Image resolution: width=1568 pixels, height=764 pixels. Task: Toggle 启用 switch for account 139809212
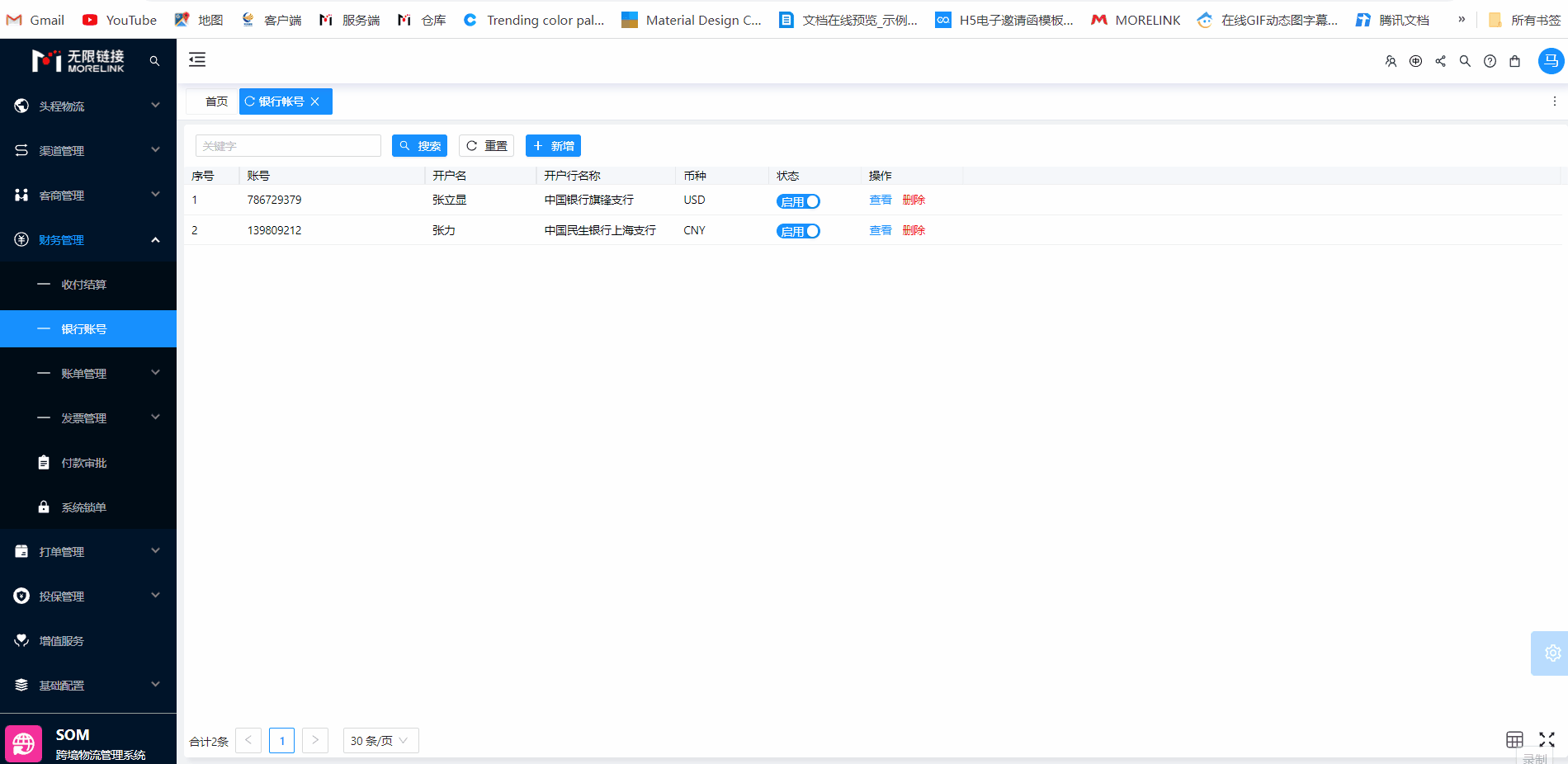(798, 231)
